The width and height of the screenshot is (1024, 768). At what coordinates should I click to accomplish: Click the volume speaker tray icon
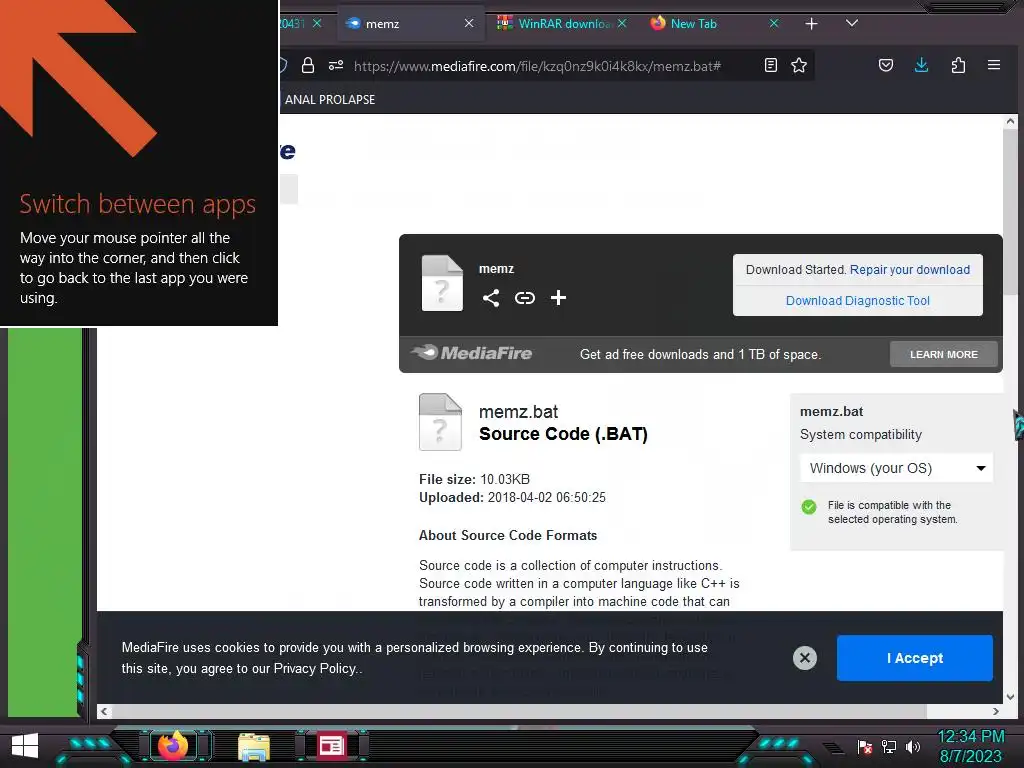[913, 746]
